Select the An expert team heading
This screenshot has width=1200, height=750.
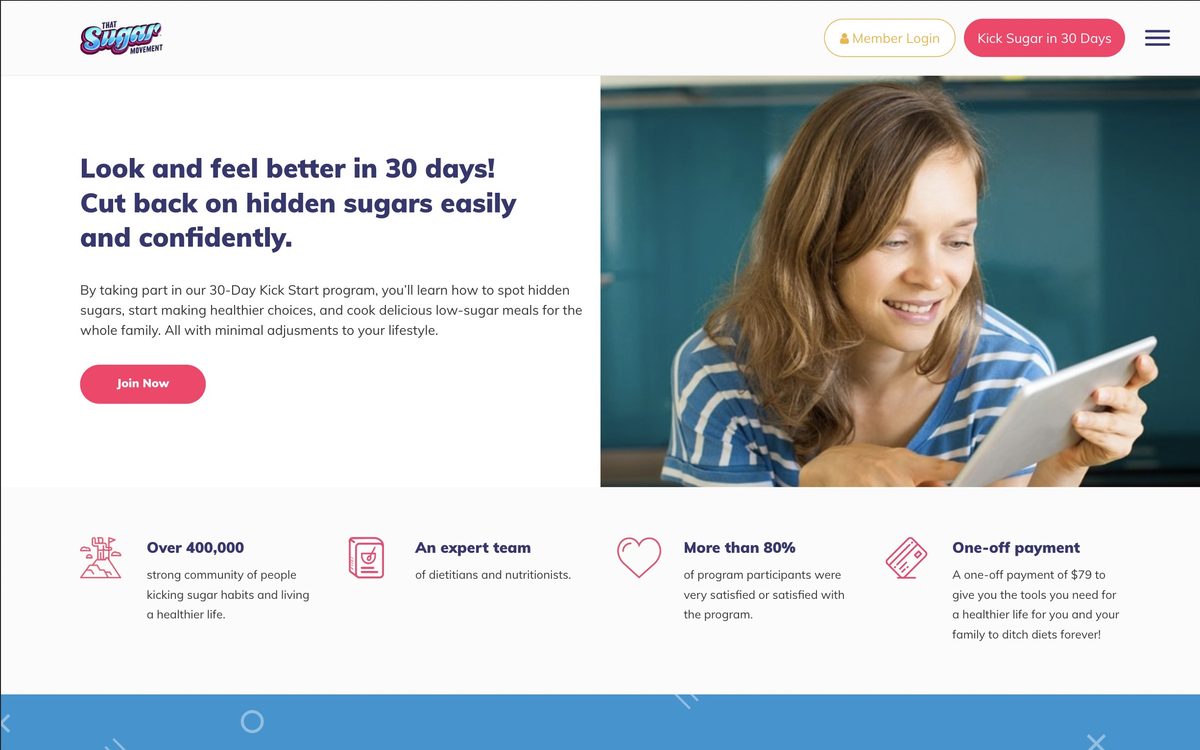tap(473, 547)
